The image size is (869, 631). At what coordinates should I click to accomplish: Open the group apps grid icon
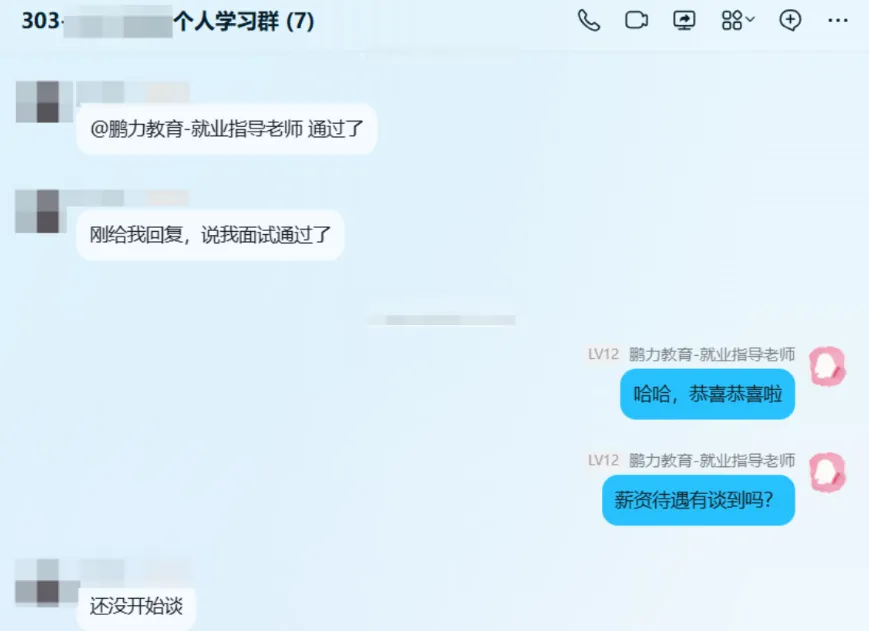click(732, 20)
